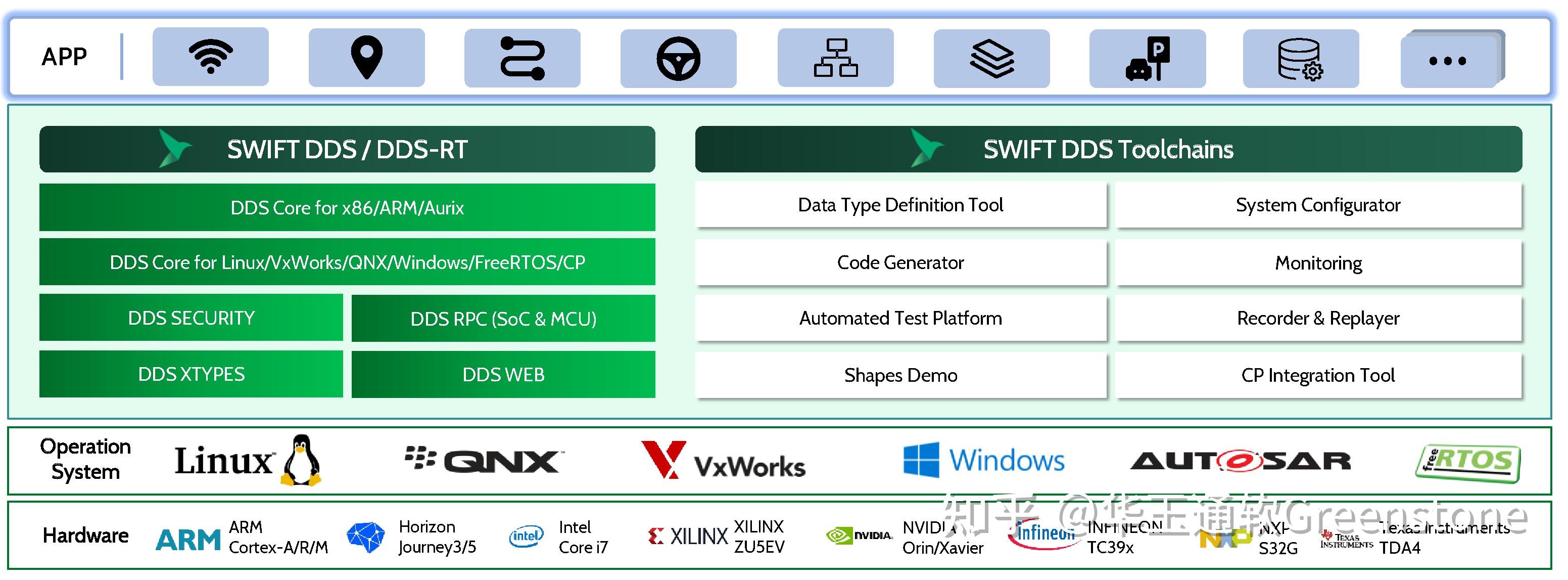
Task: Click the Wi-Fi app icon
Action: pyautogui.click(x=211, y=57)
